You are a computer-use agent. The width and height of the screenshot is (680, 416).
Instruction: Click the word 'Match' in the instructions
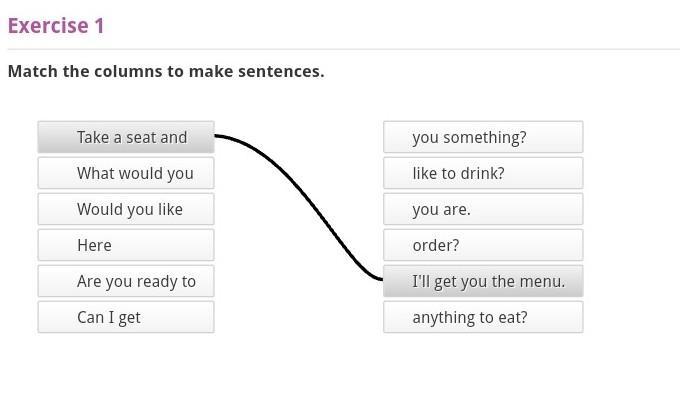point(32,72)
